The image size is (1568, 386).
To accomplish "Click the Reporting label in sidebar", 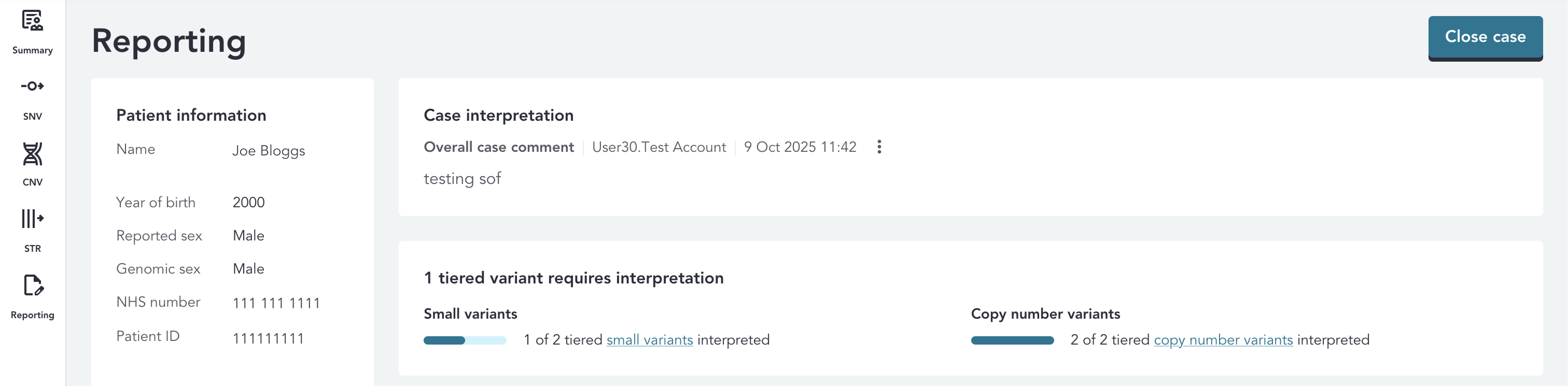I will click(x=32, y=315).
